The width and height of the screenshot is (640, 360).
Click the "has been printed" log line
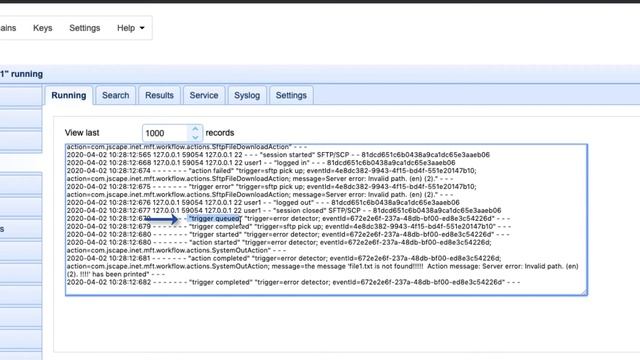click(116, 274)
